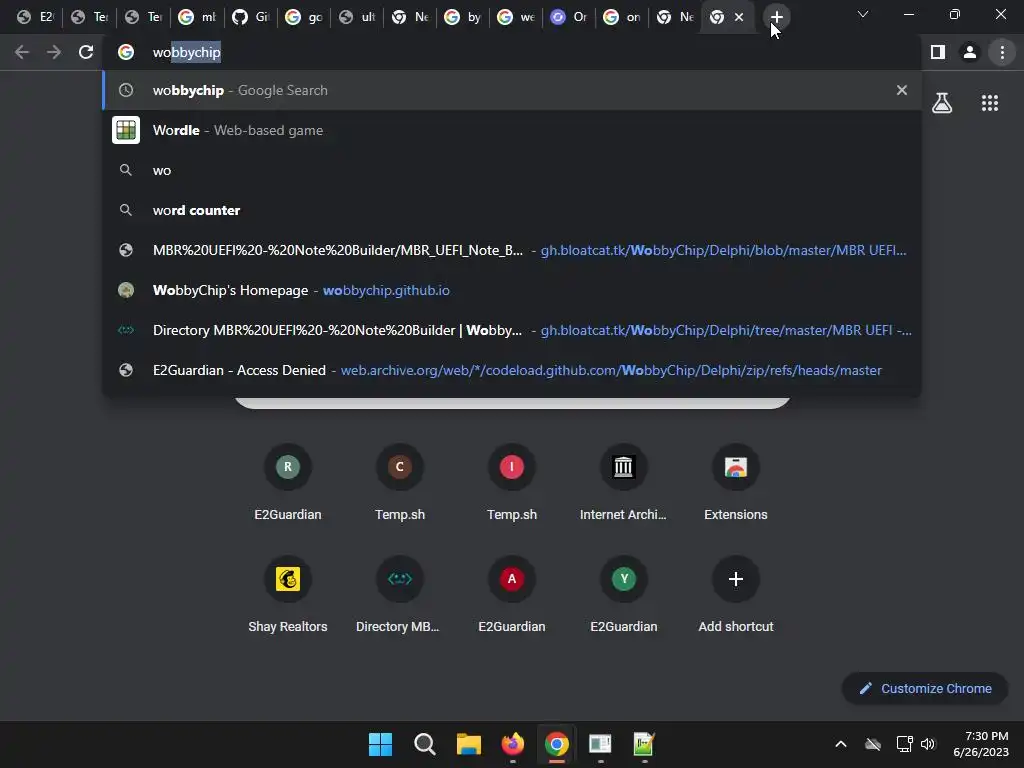This screenshot has width=1024, height=768.
Task: Open the profile account icon
Action: point(970,52)
